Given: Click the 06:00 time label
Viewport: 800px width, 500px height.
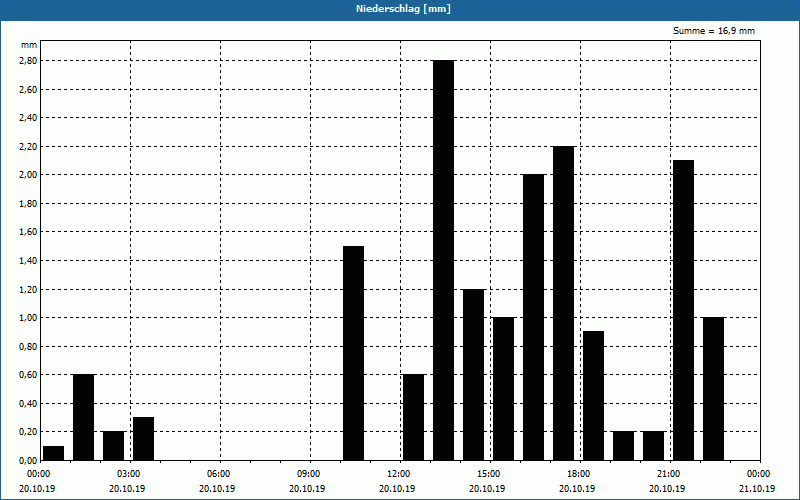Looking at the screenshot, I should point(220,474).
